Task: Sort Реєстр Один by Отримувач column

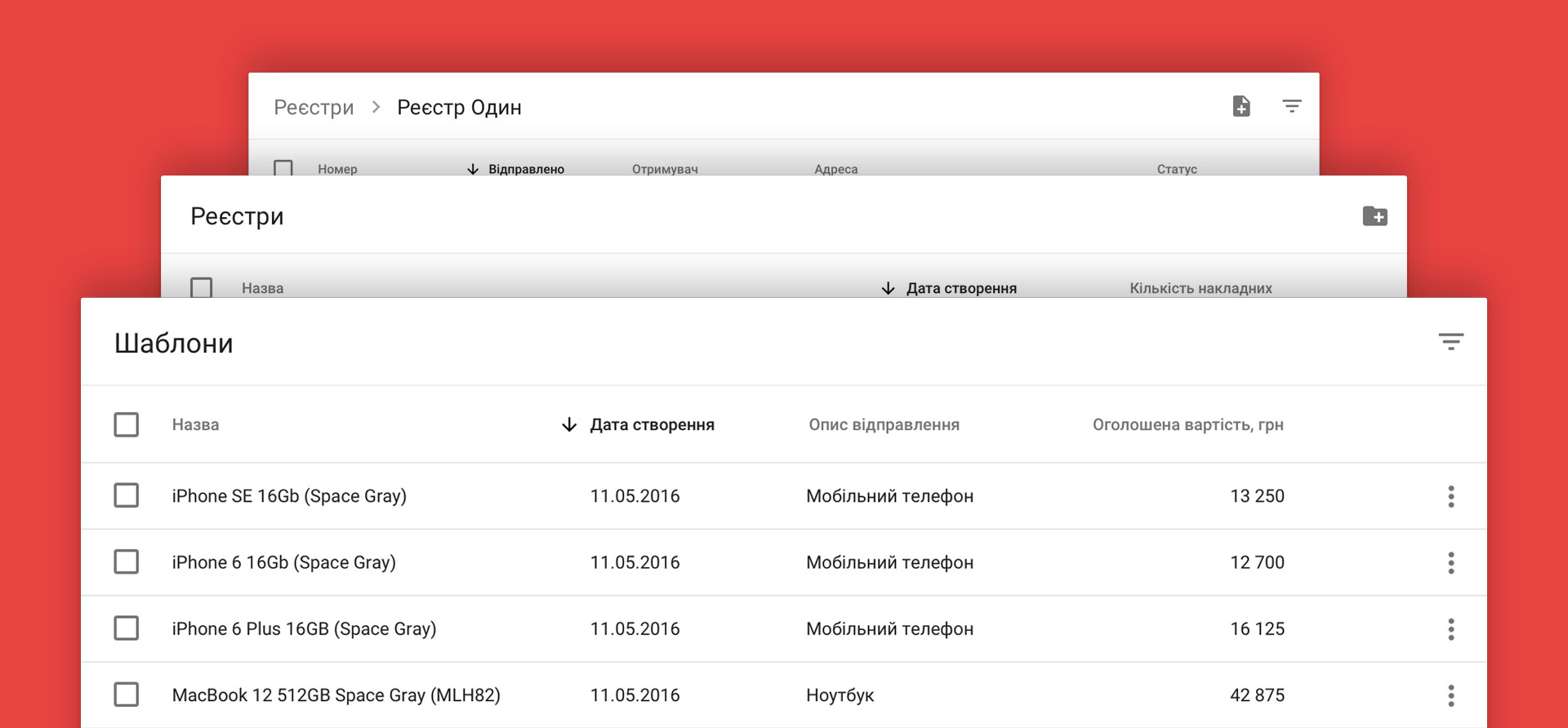Action: click(665, 169)
